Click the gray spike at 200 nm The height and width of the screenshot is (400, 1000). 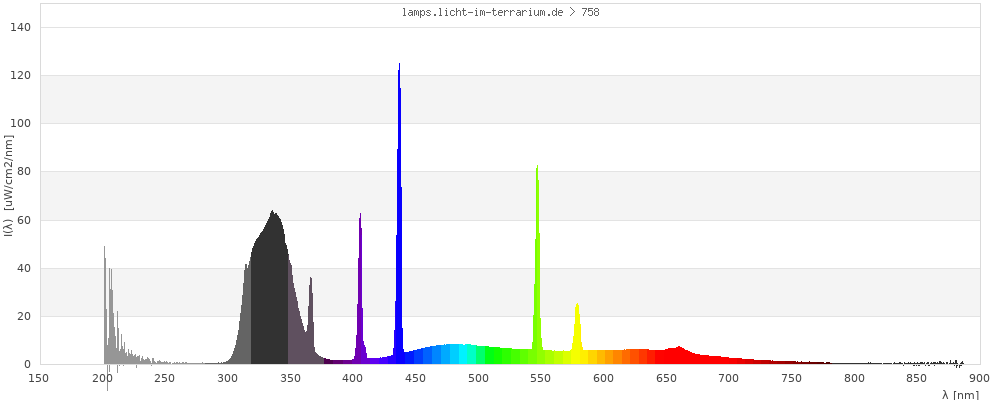click(105, 300)
